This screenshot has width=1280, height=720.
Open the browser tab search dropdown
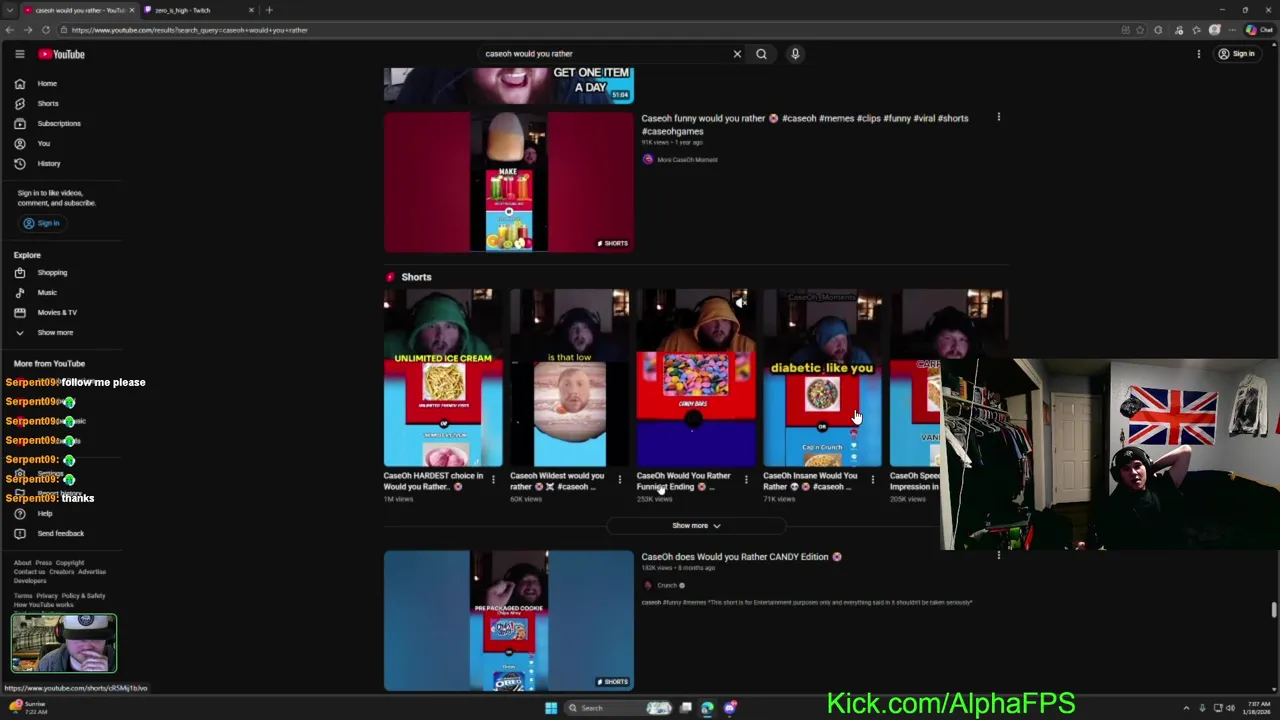9,10
